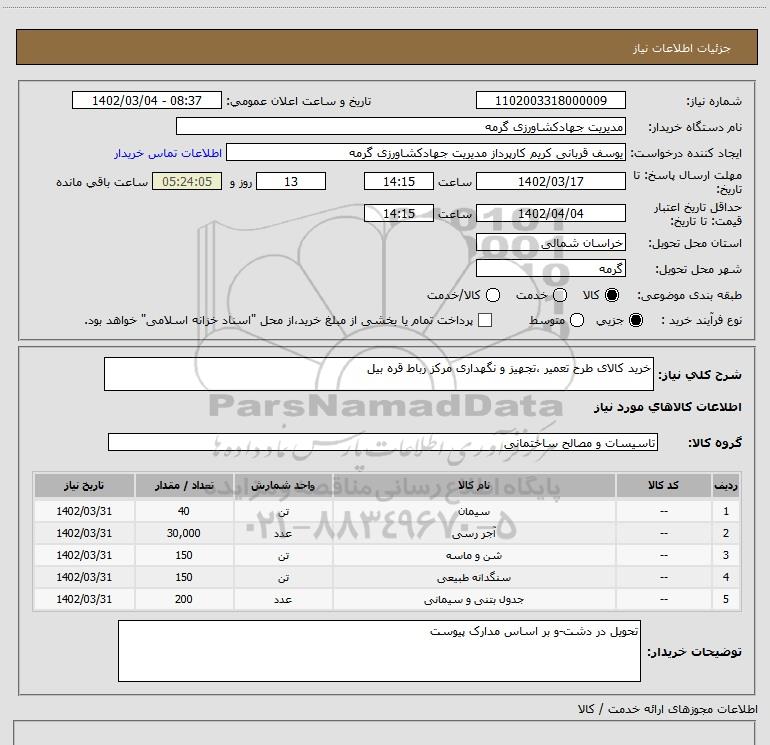Click the تعداد / مقدار column header
The width and height of the screenshot is (770, 745).
tap(184, 485)
